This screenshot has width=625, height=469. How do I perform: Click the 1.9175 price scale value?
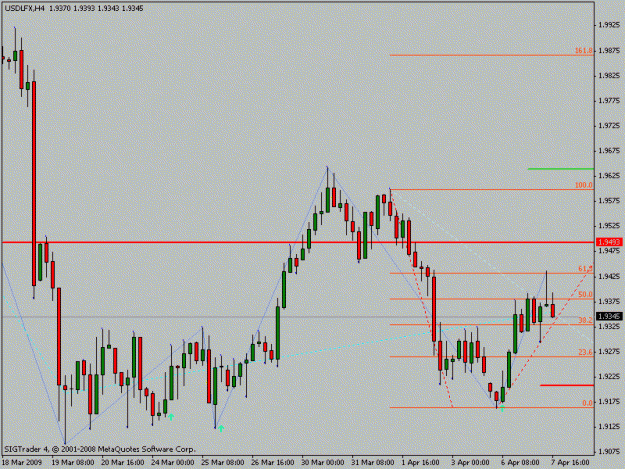[609, 402]
